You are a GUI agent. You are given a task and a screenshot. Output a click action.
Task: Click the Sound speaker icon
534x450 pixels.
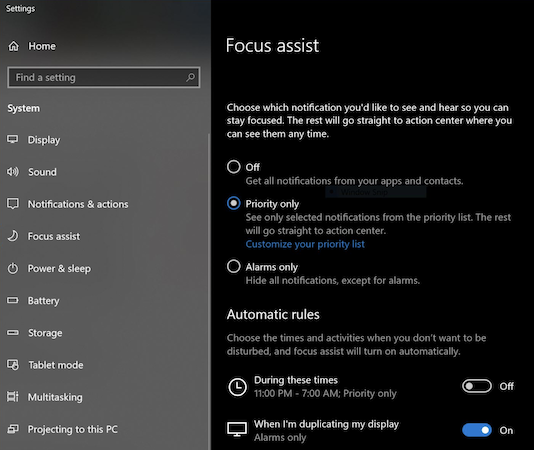13,171
